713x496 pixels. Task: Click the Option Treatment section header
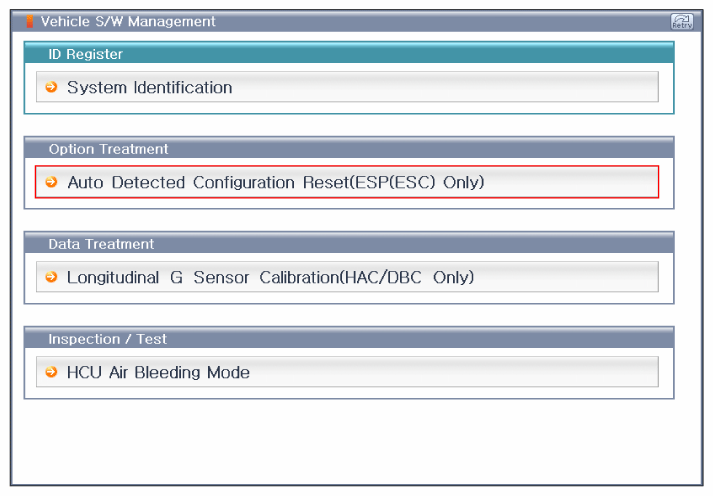(x=108, y=149)
